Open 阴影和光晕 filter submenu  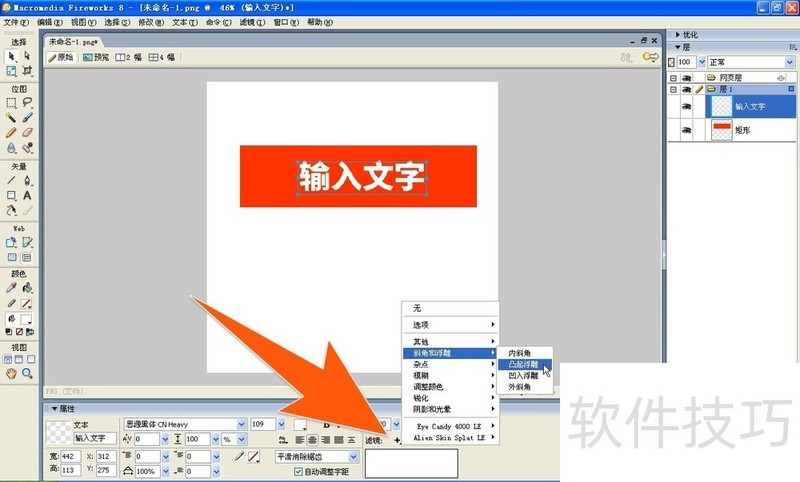coord(449,409)
